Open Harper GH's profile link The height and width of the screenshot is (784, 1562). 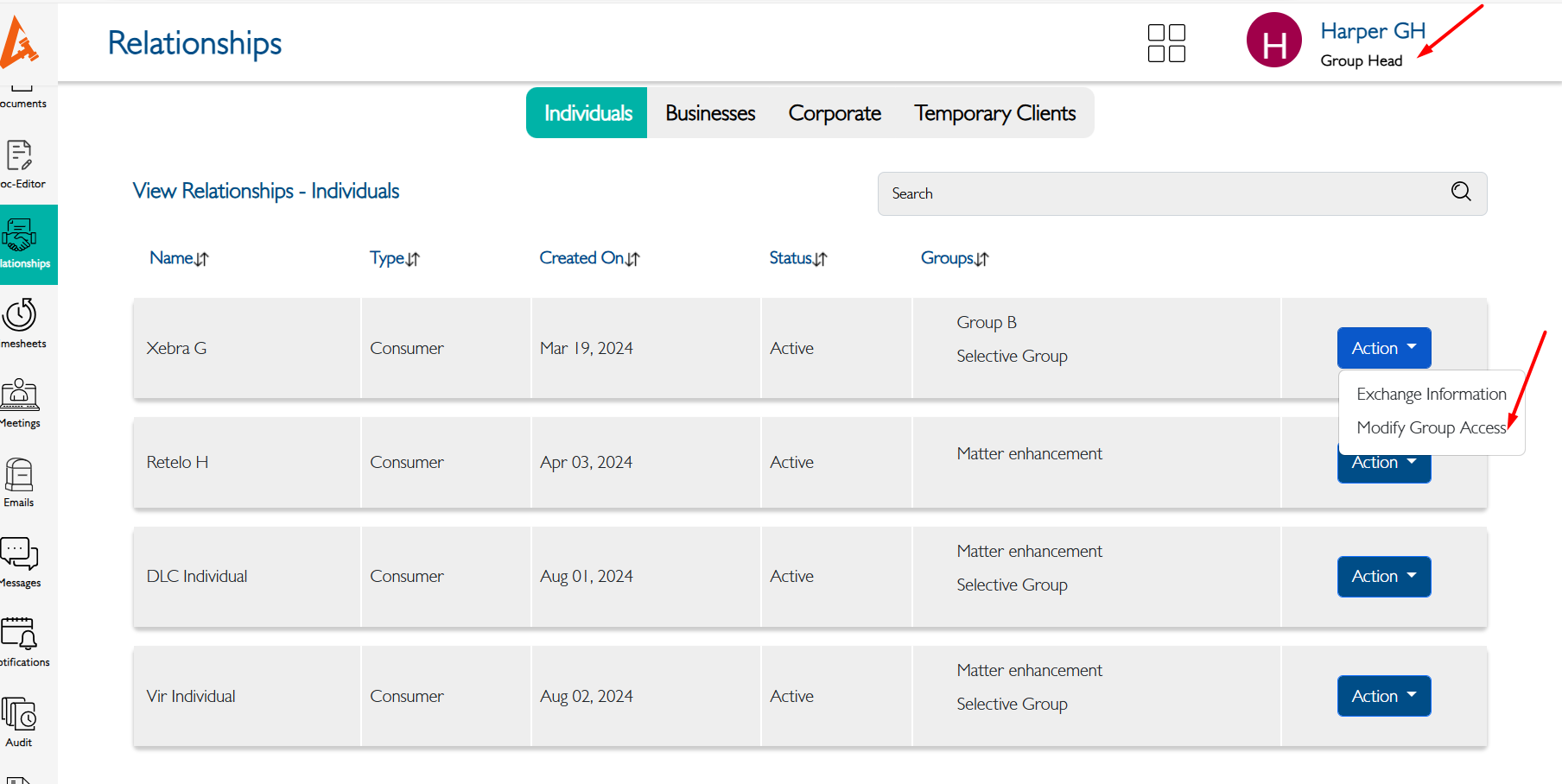click(1372, 31)
